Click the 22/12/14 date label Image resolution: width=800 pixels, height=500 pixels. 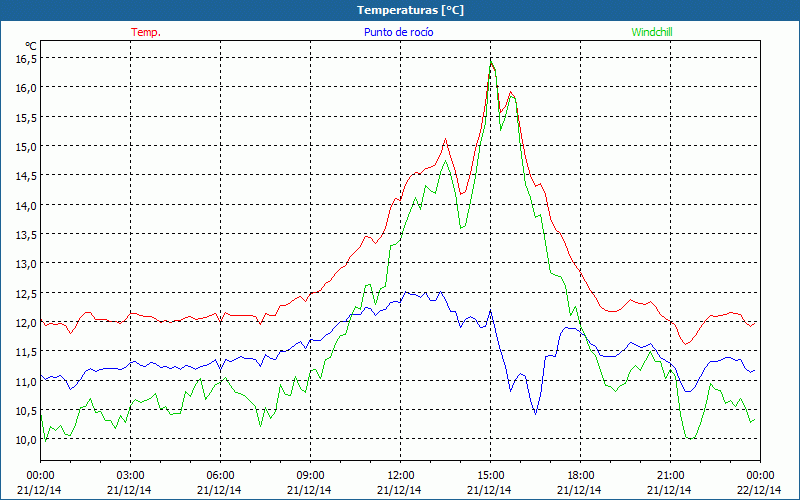click(759, 490)
